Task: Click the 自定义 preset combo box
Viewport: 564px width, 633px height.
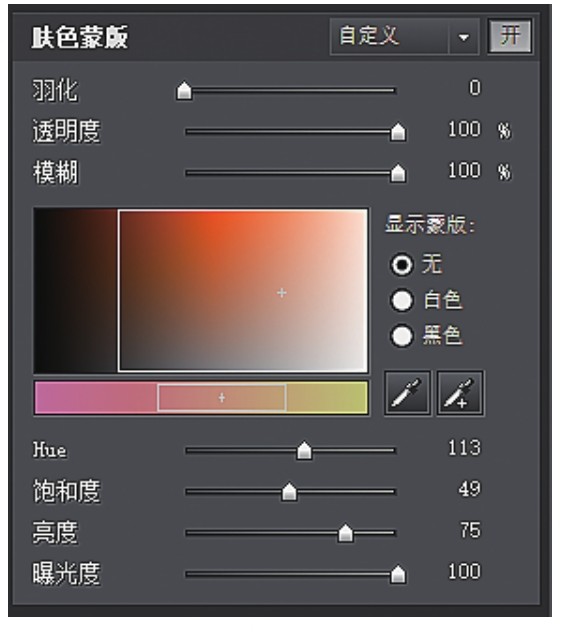Action: click(x=405, y=37)
